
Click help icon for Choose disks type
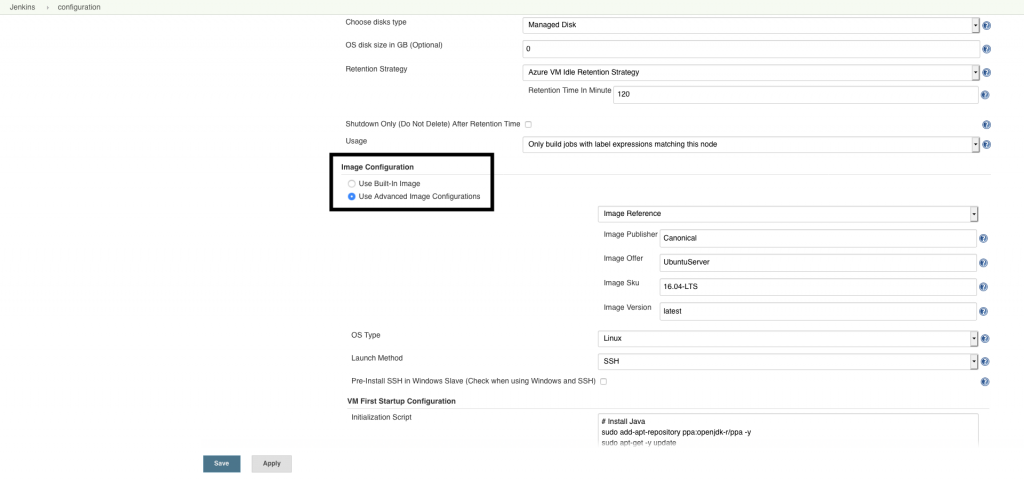tap(986, 25)
